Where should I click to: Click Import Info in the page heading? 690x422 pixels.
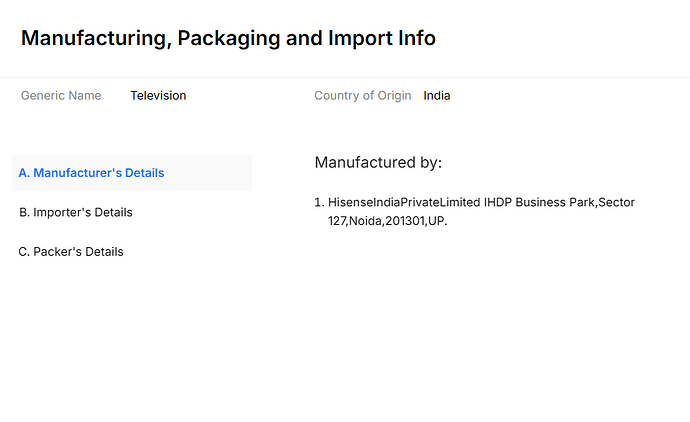(x=382, y=39)
